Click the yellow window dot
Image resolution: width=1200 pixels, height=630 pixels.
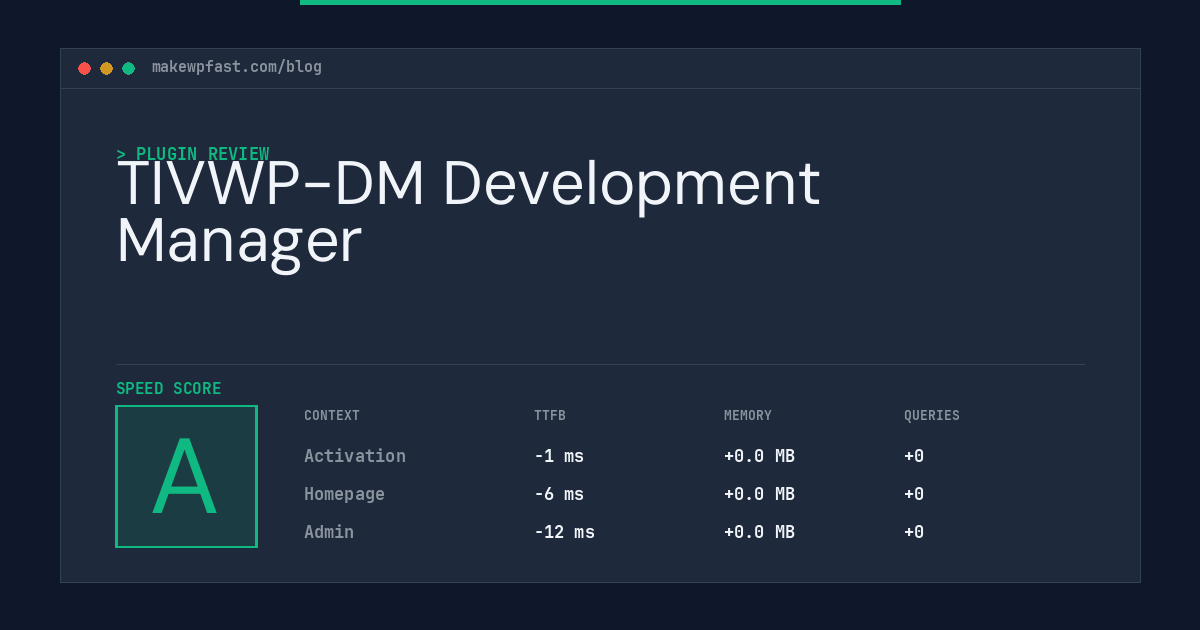click(x=106, y=68)
